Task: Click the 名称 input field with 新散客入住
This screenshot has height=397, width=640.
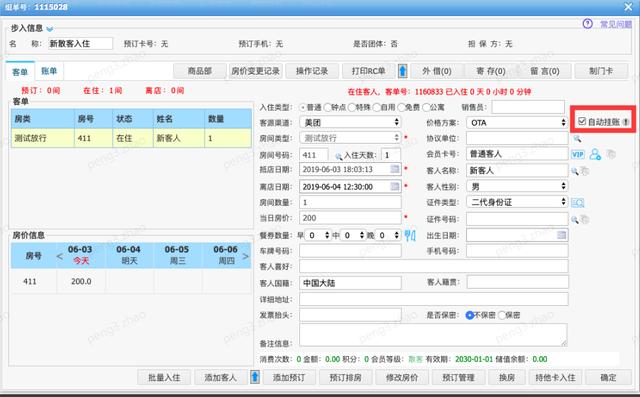Action: pos(80,43)
